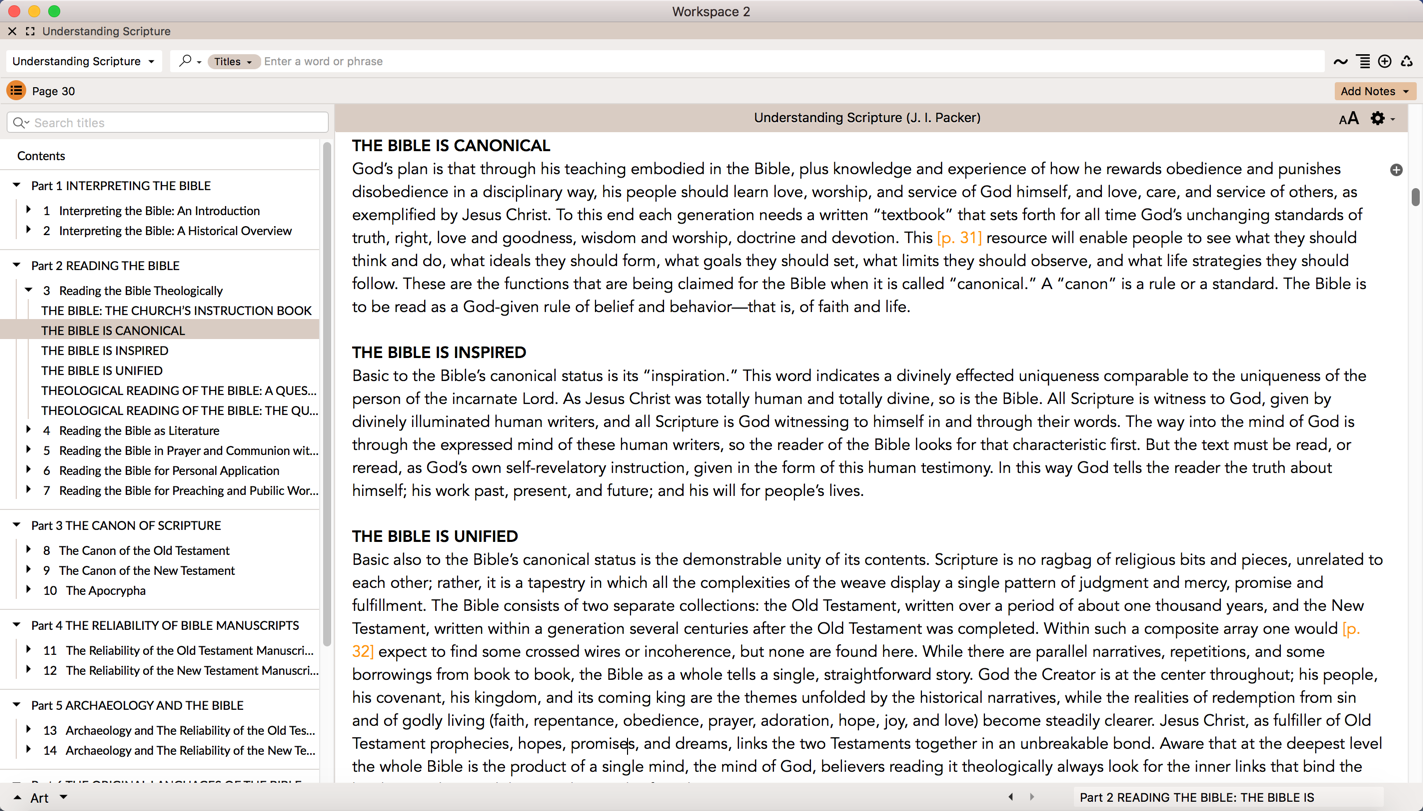Click the circled plus icon in toolbar

[1385, 62]
